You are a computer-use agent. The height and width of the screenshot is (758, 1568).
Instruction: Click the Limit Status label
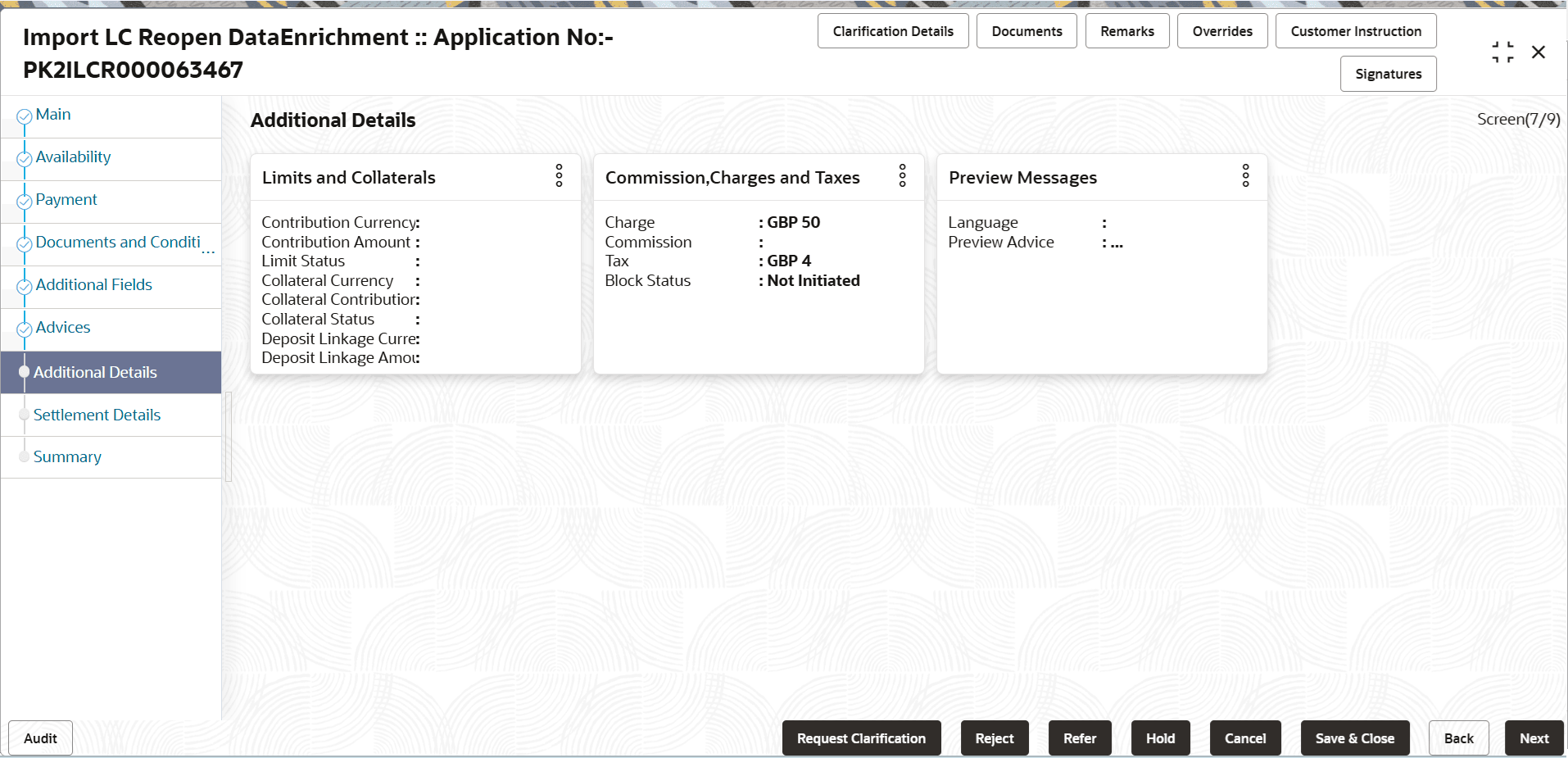pyautogui.click(x=303, y=261)
